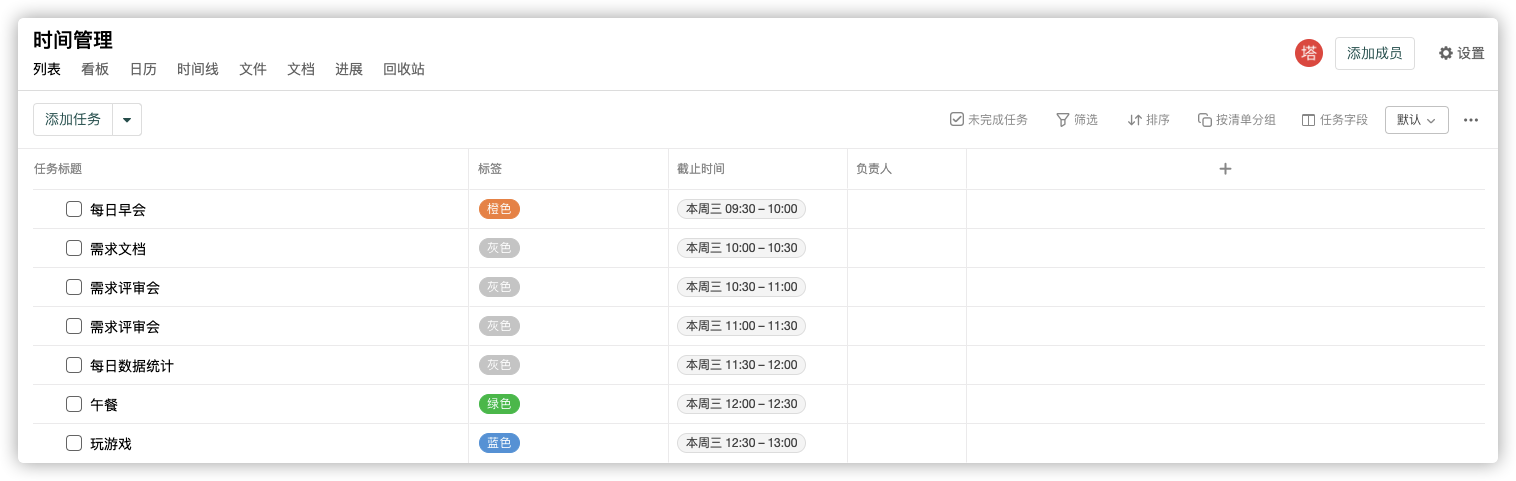The image size is (1516, 481).
Task: Click the red 塔 user avatar
Action: [x=1308, y=53]
